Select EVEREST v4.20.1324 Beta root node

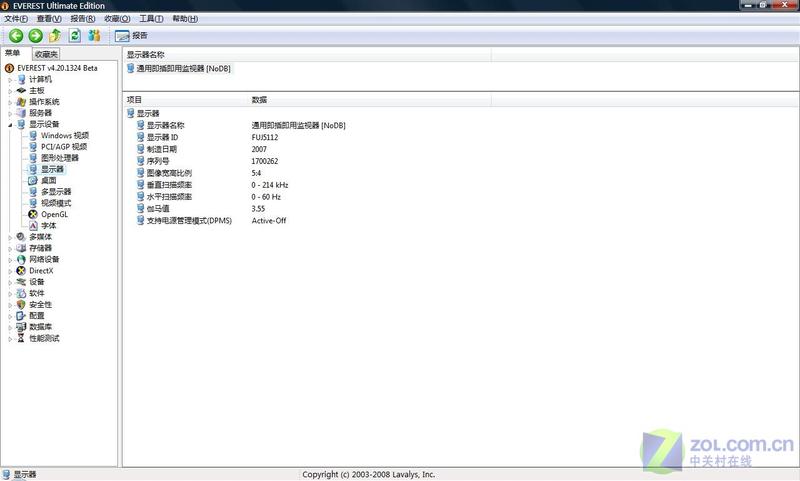(x=57, y=68)
